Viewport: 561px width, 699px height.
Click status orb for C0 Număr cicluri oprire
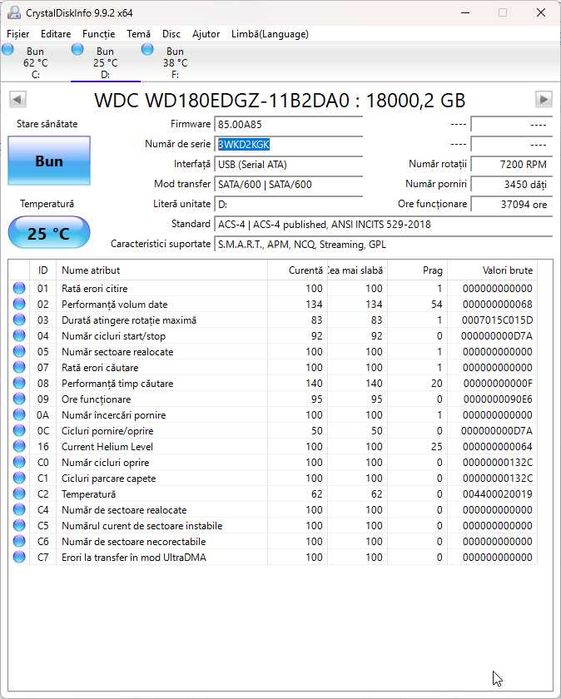point(19,462)
